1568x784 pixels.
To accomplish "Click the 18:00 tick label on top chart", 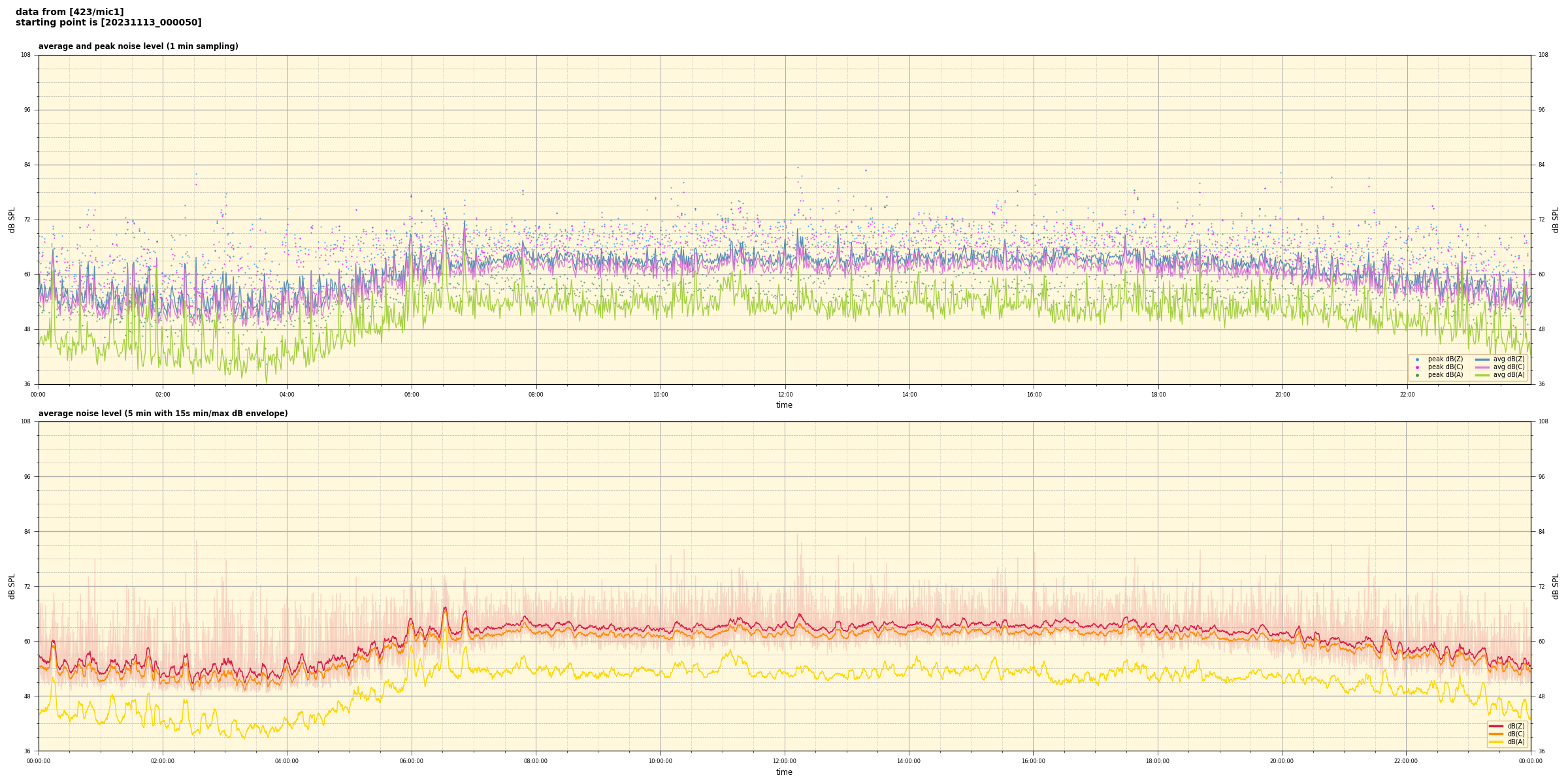I will pyautogui.click(x=1158, y=395).
